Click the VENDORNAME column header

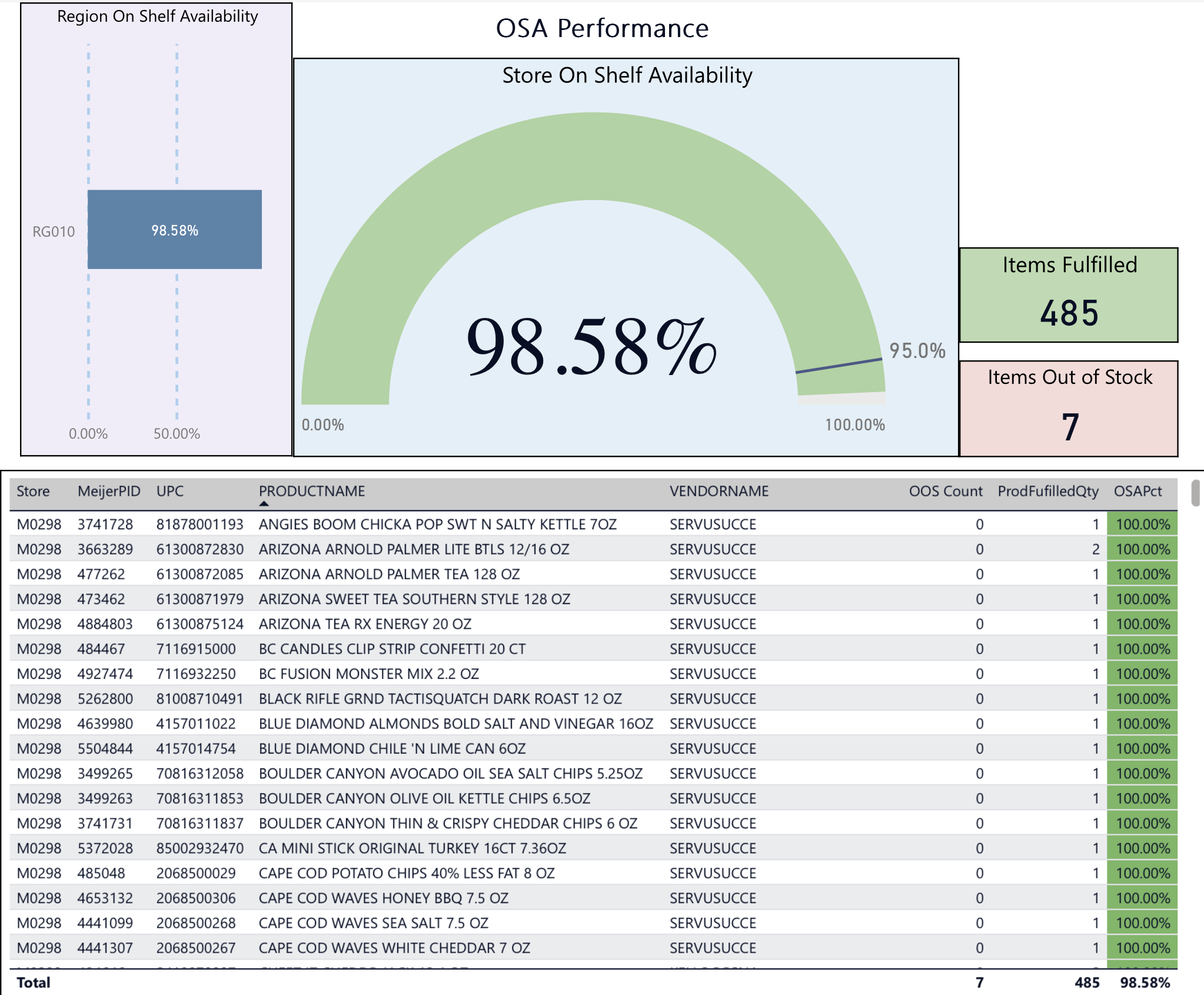point(719,491)
